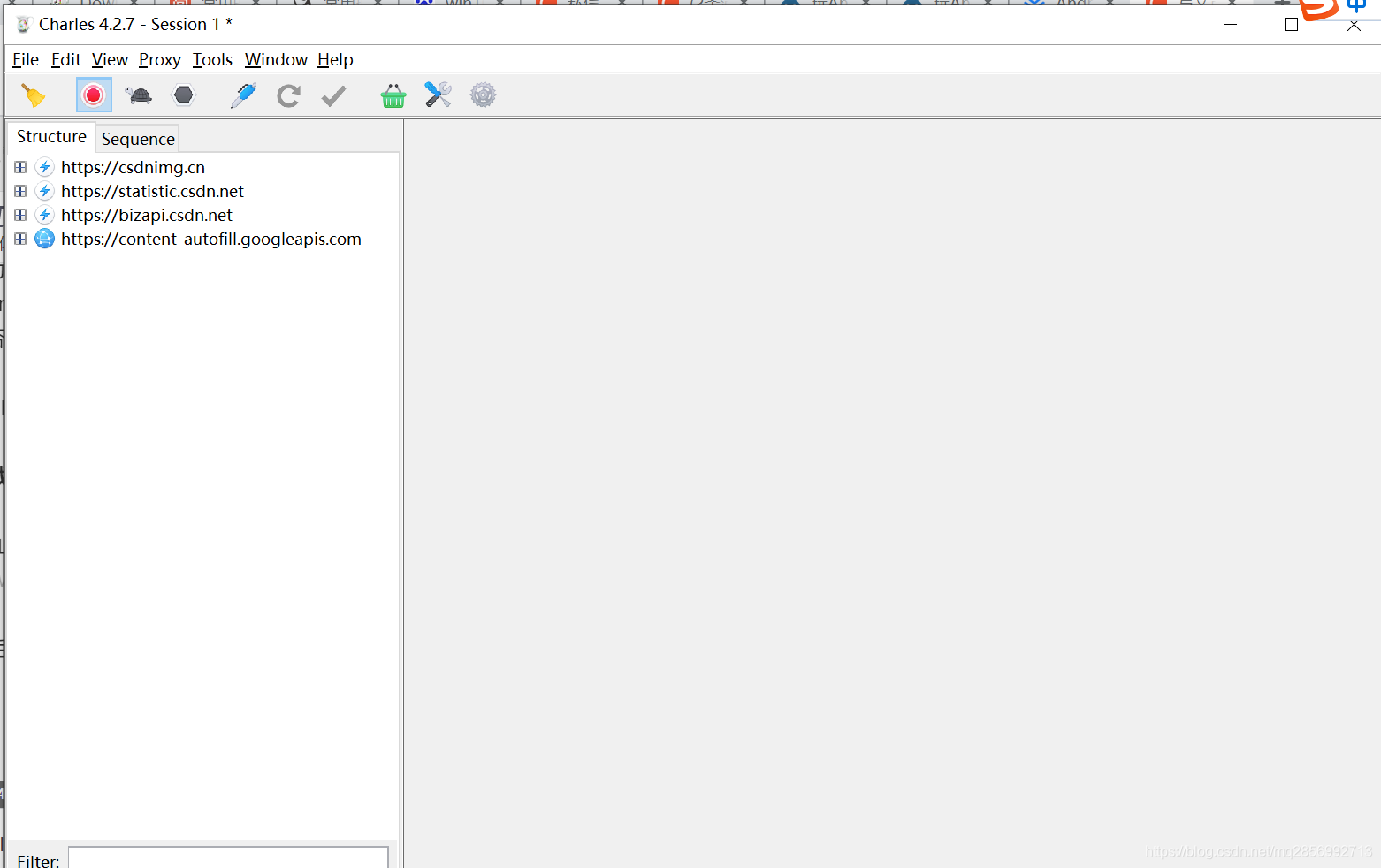Open Tools via wrench and screwdriver icon
Viewport: 1381px width, 868px height.
(x=439, y=95)
